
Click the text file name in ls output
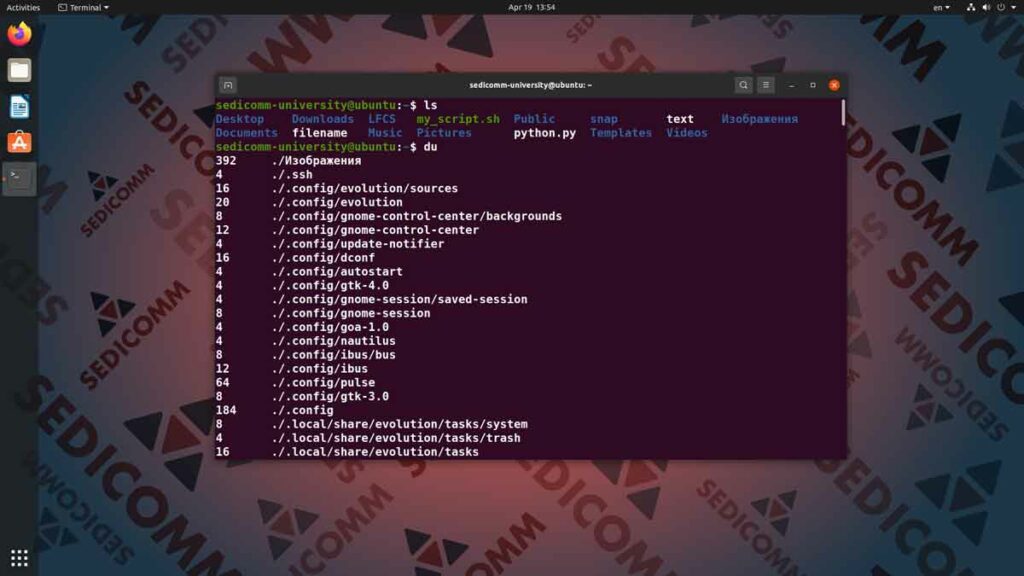pyautogui.click(x=680, y=119)
